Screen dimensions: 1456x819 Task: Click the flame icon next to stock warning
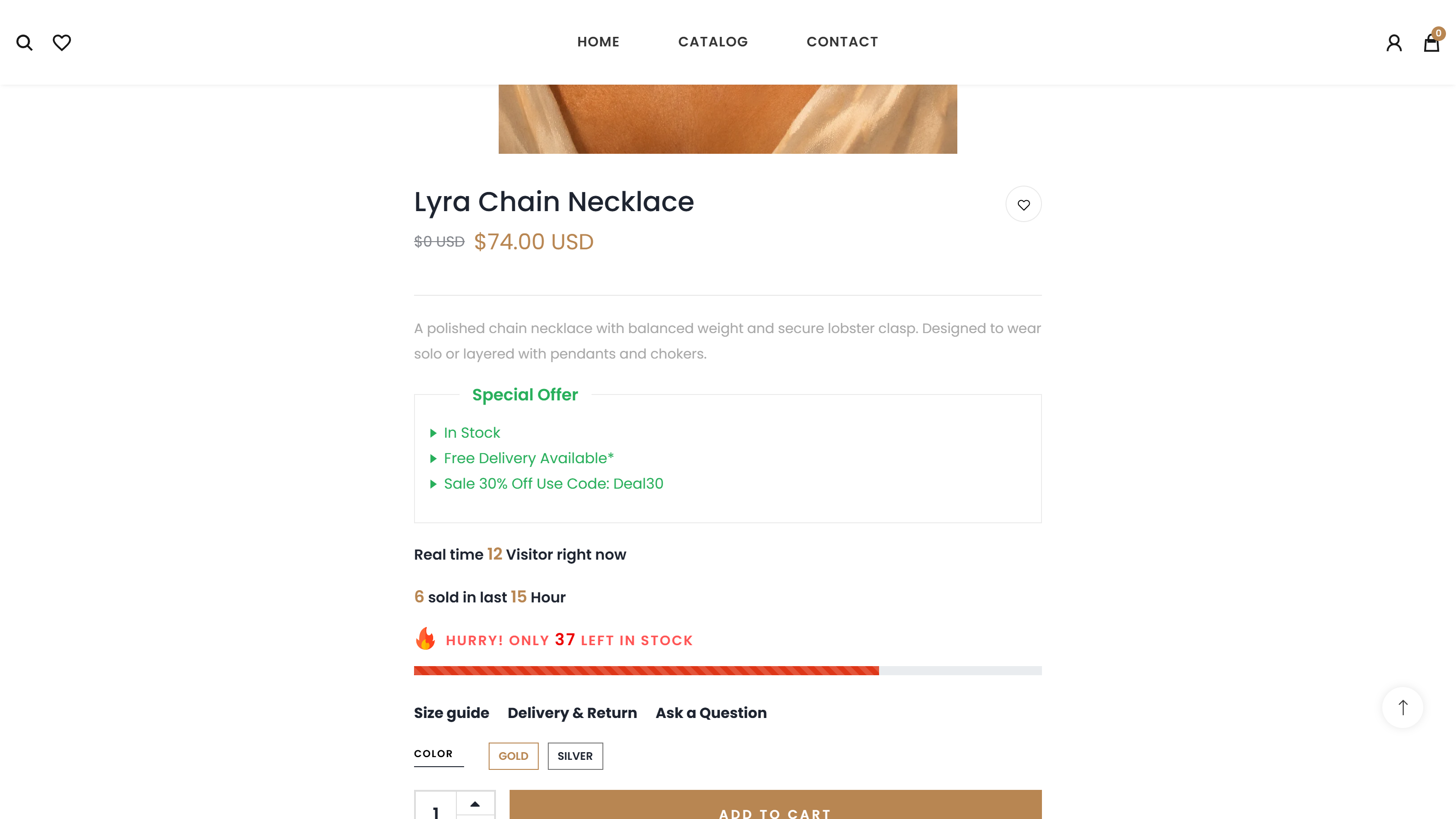click(x=425, y=639)
